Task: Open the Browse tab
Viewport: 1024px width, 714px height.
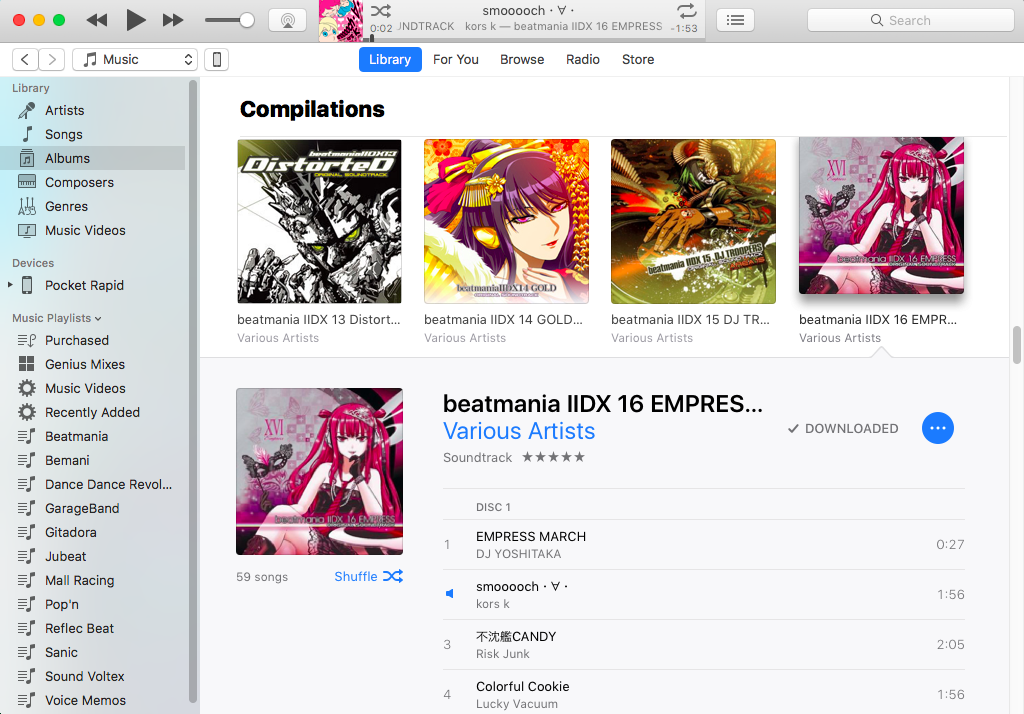Action: point(522,59)
